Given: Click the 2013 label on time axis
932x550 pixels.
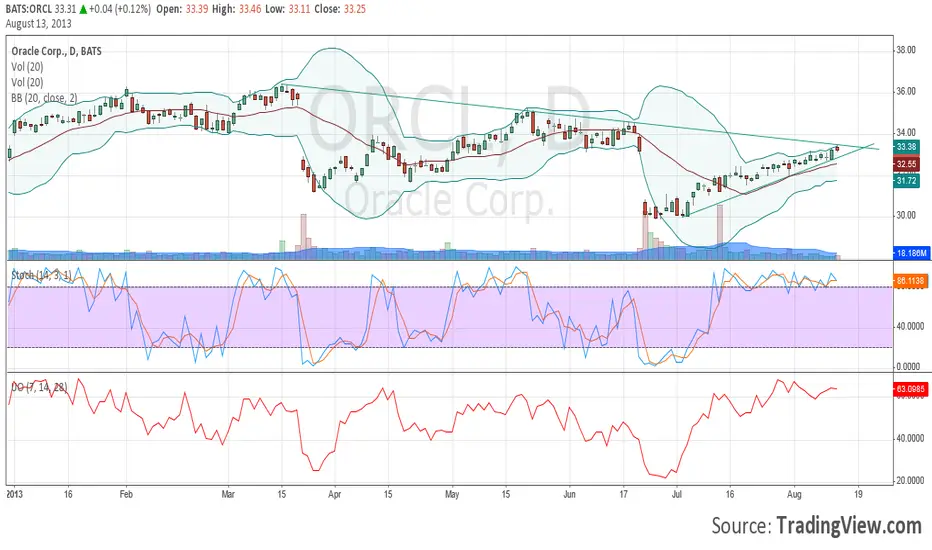Looking at the screenshot, I should pos(14,494).
